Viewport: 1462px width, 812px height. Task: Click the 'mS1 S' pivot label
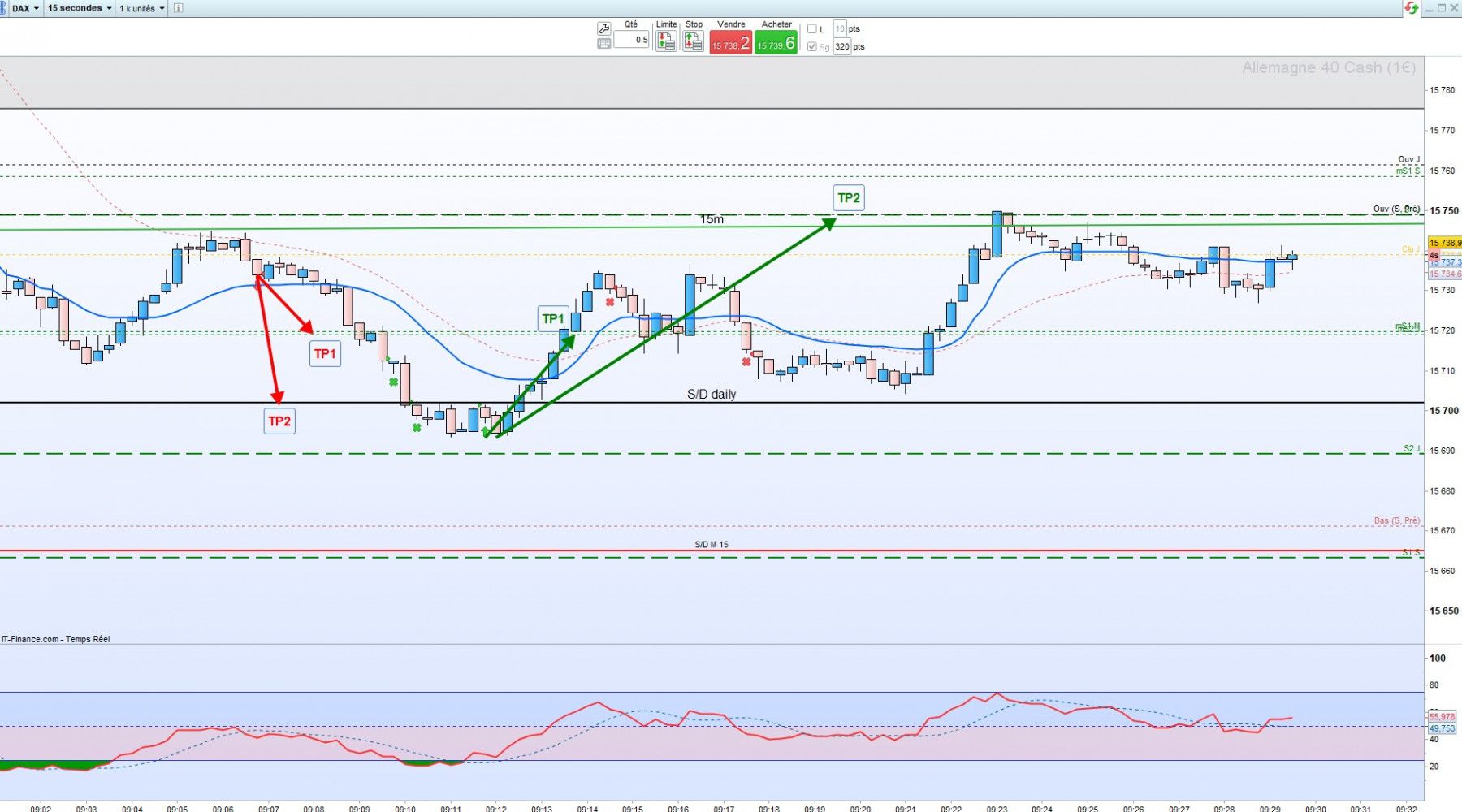1408,171
